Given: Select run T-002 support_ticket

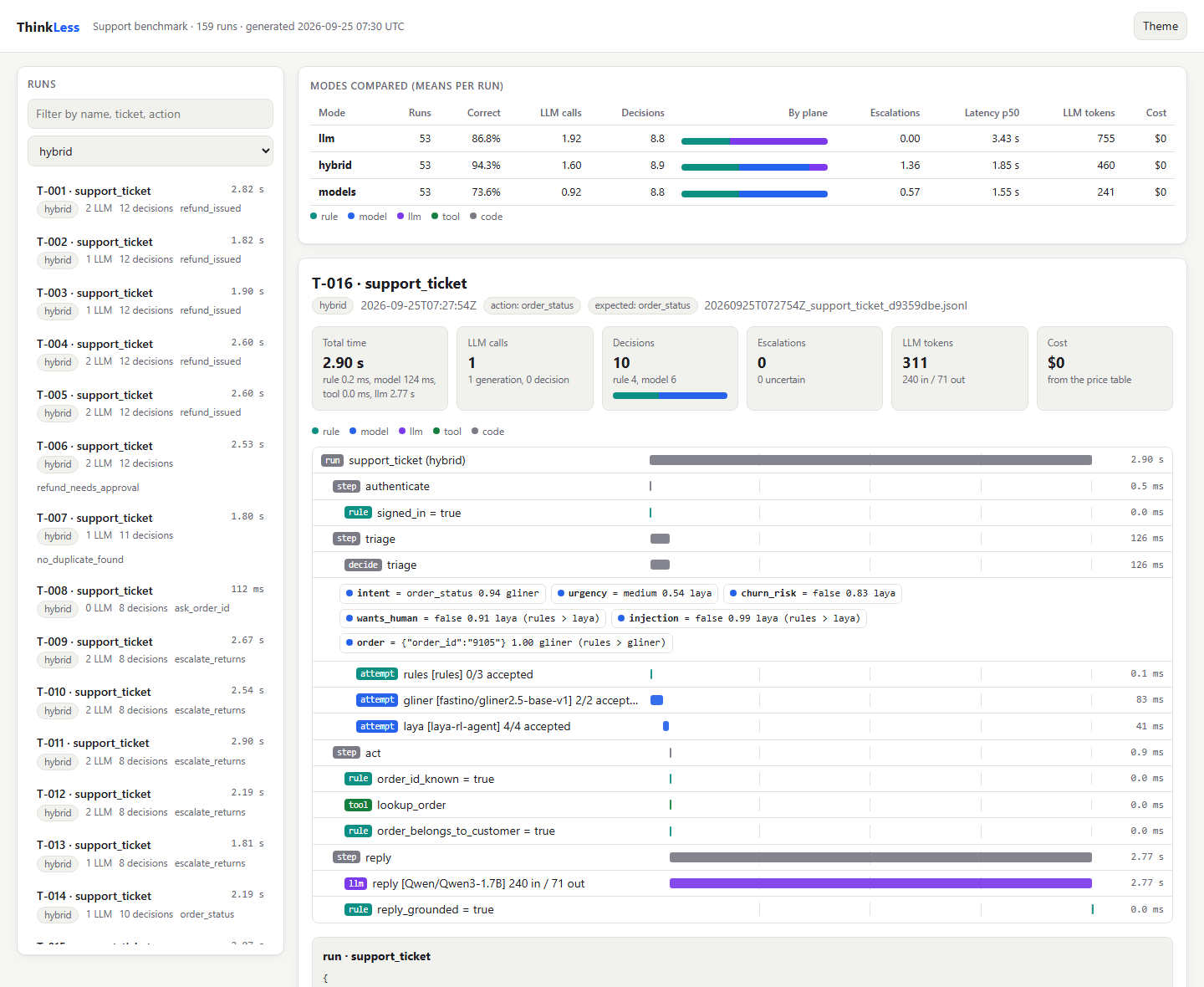Looking at the screenshot, I should 150,250.
